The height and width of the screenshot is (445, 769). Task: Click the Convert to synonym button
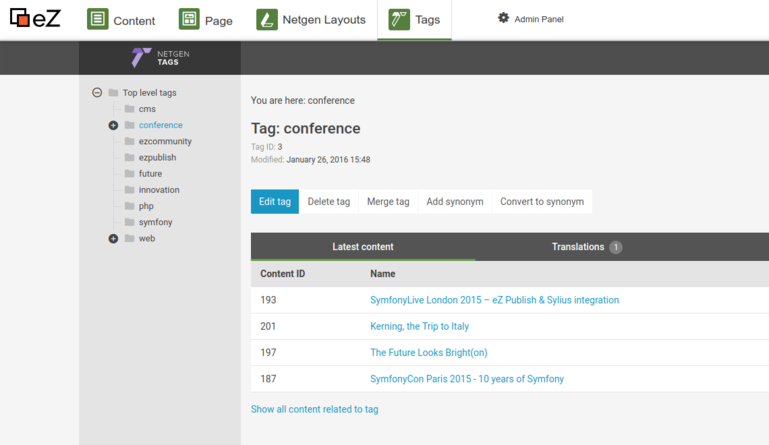coord(542,202)
